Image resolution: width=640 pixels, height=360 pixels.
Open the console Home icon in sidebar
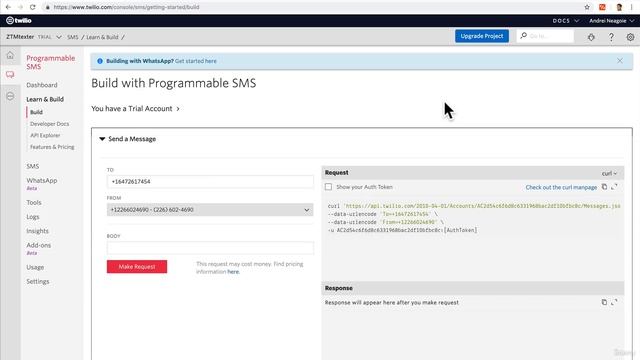tap(10, 55)
